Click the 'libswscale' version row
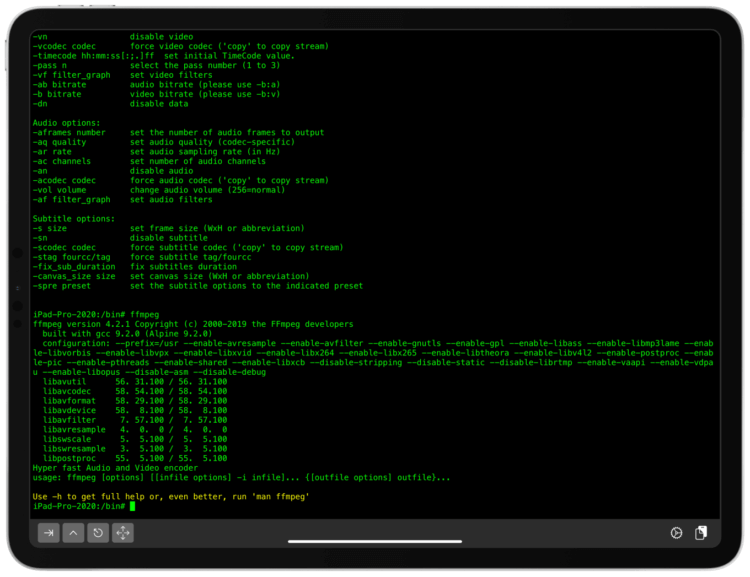The width and height of the screenshot is (750, 577). pyautogui.click(x=135, y=439)
